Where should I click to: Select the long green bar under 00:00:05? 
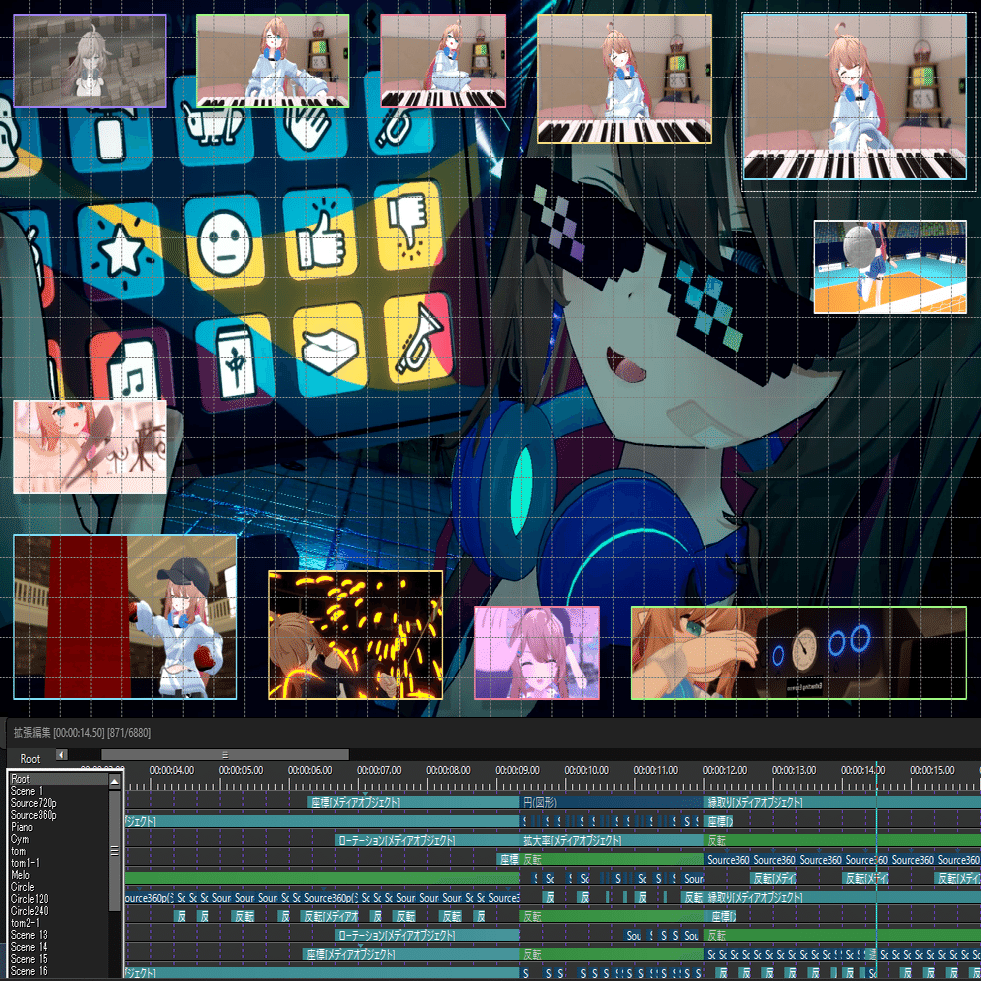322,878
